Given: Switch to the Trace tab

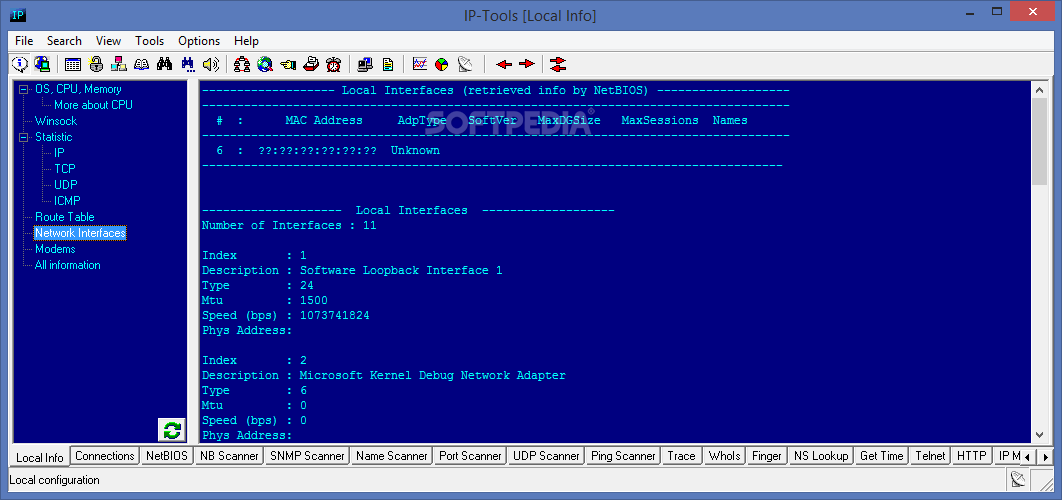Looking at the screenshot, I should tap(681, 456).
